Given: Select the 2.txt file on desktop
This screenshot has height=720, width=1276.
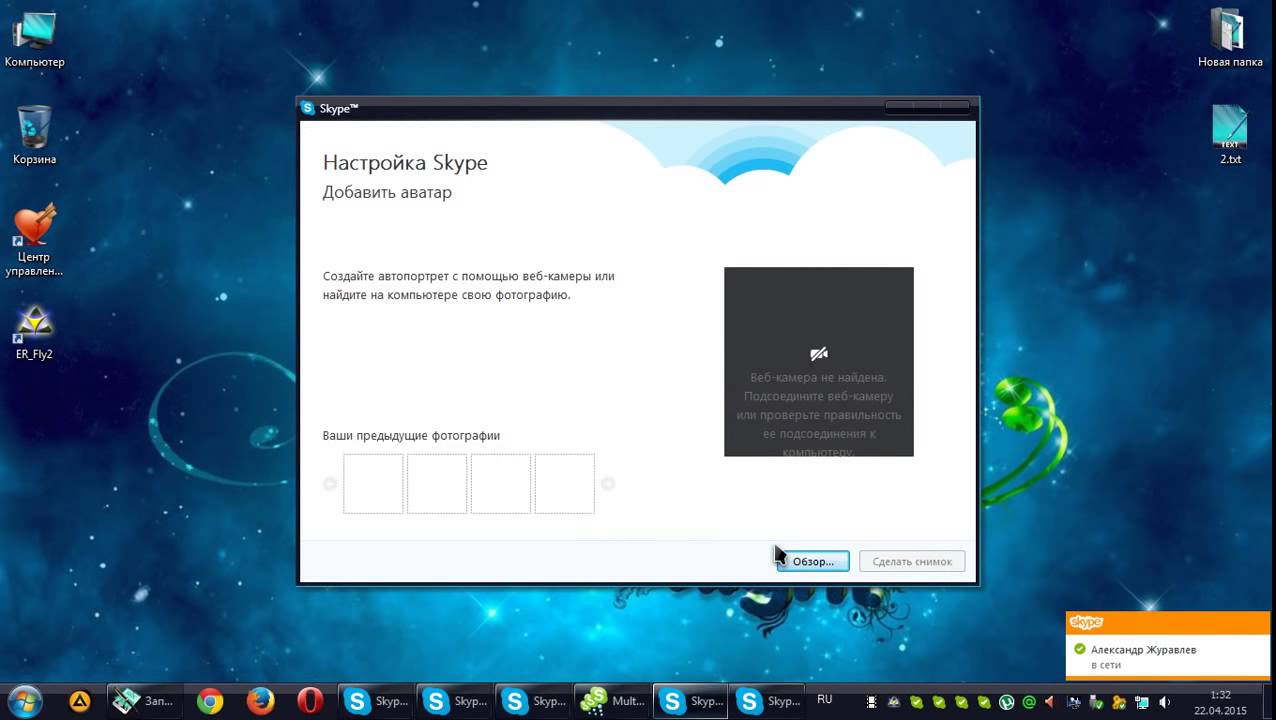Looking at the screenshot, I should click(1230, 135).
